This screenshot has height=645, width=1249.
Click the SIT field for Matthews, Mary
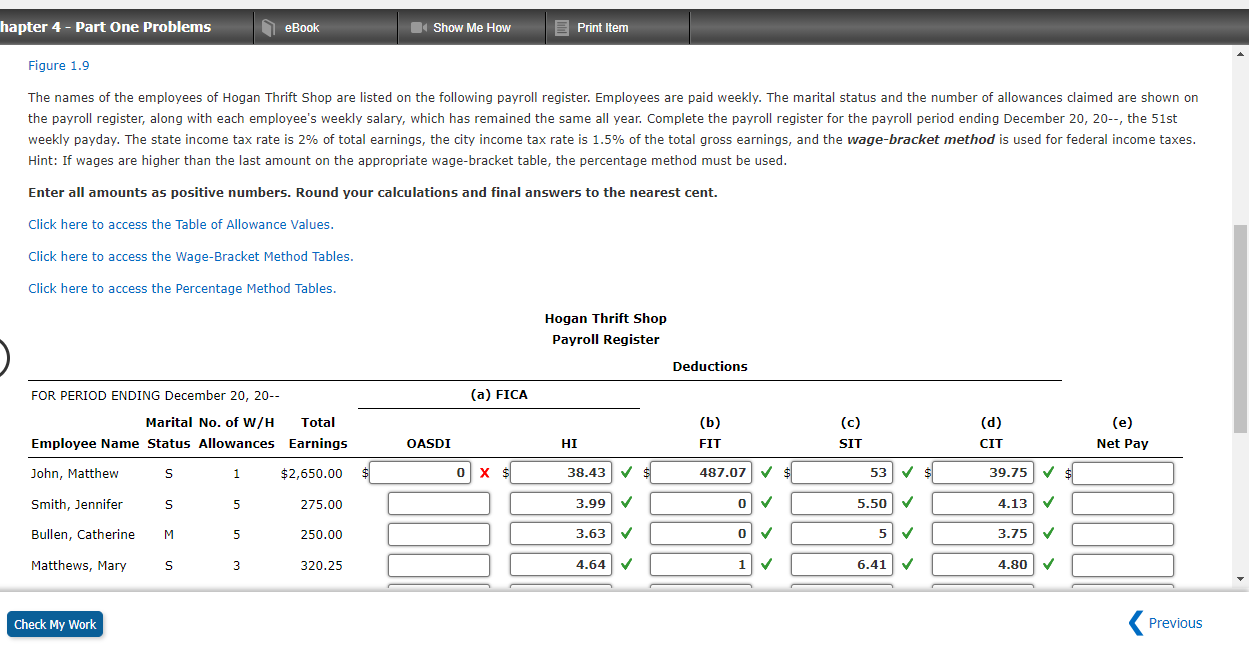(843, 565)
